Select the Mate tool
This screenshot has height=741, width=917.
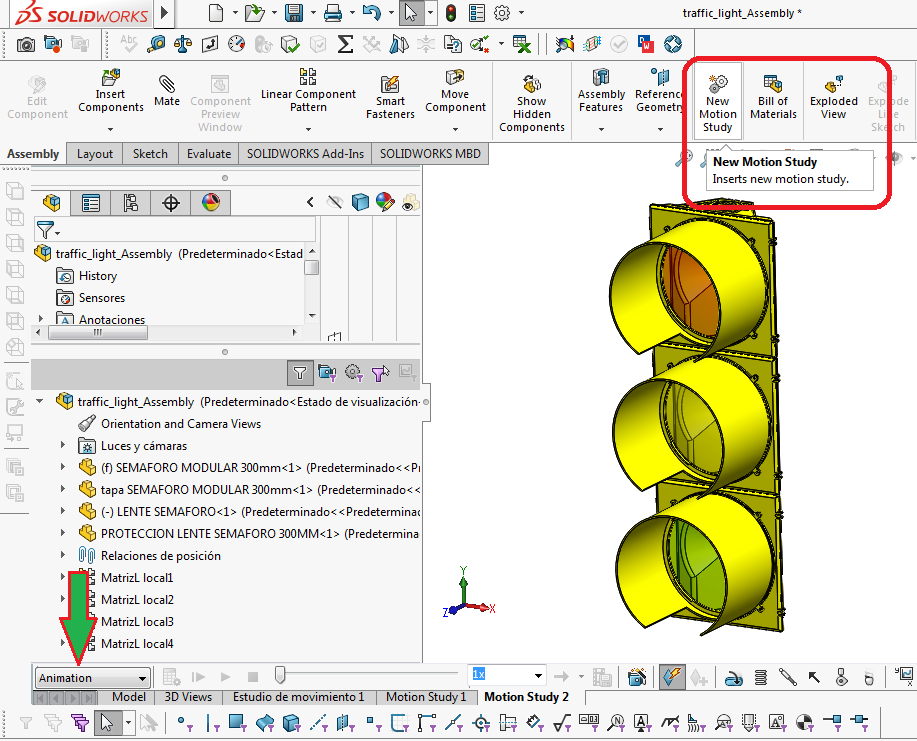(x=166, y=95)
